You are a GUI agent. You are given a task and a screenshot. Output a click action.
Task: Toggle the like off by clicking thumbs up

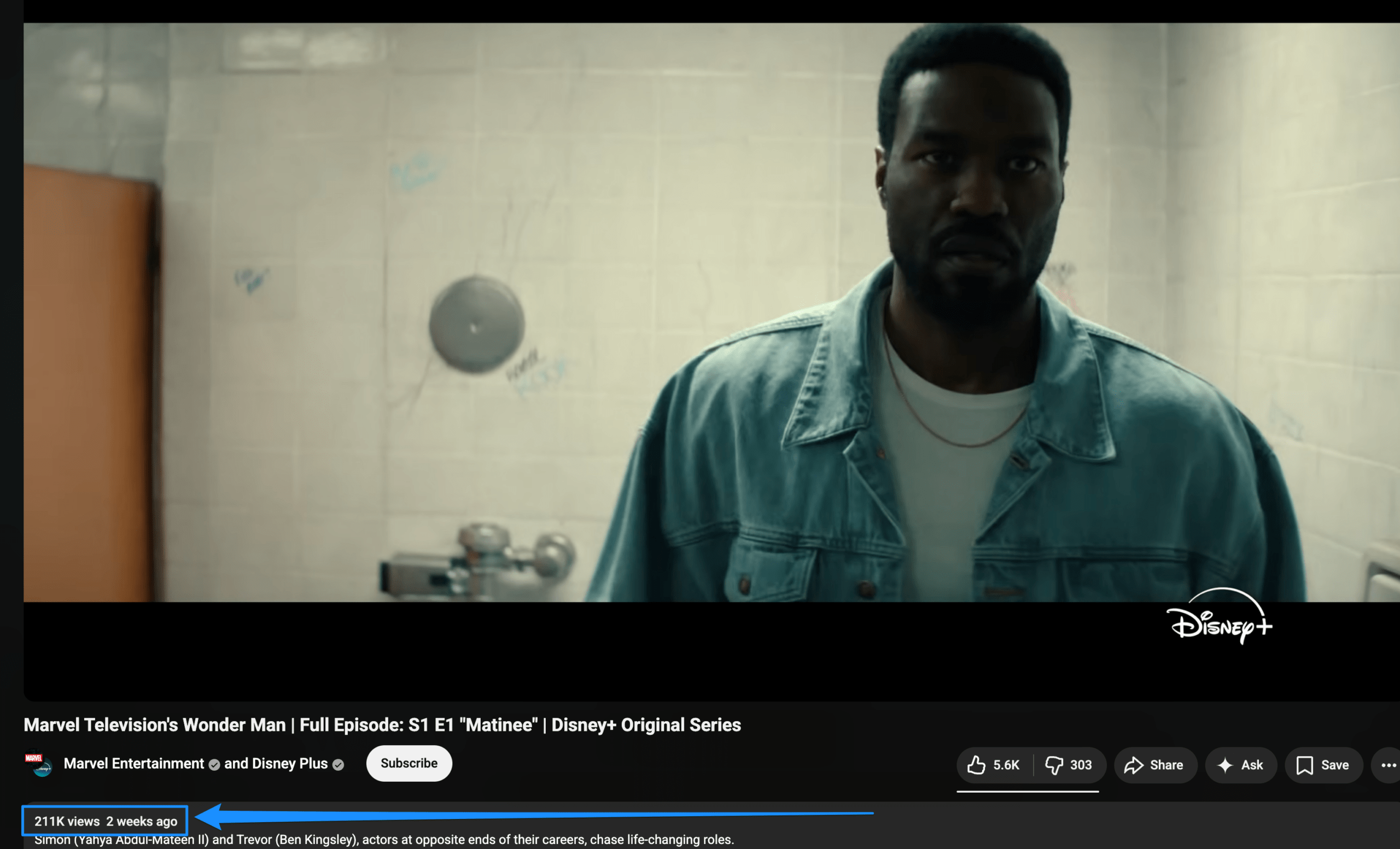pyautogui.click(x=977, y=765)
